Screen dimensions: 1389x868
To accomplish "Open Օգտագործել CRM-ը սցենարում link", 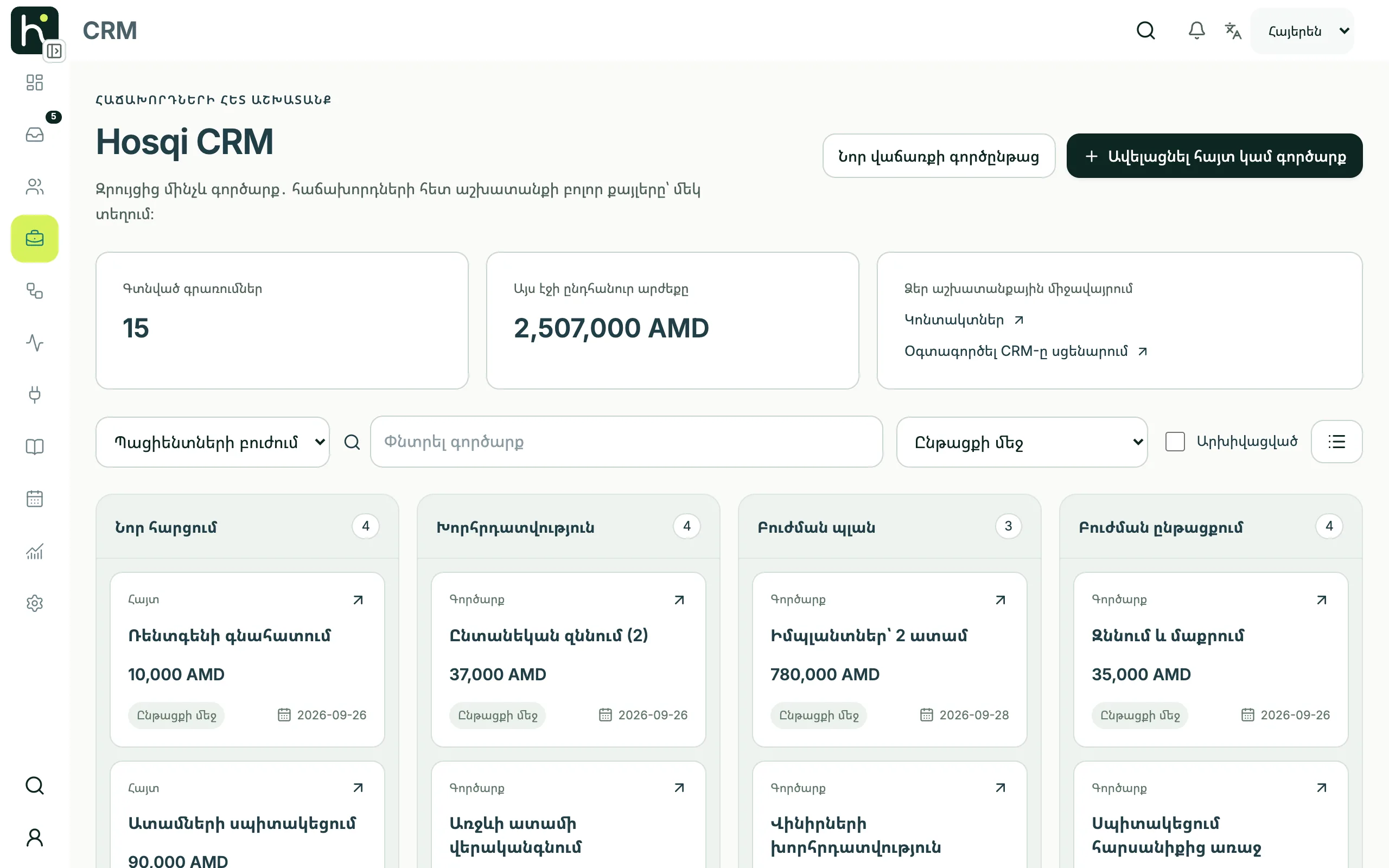I will point(1025,351).
